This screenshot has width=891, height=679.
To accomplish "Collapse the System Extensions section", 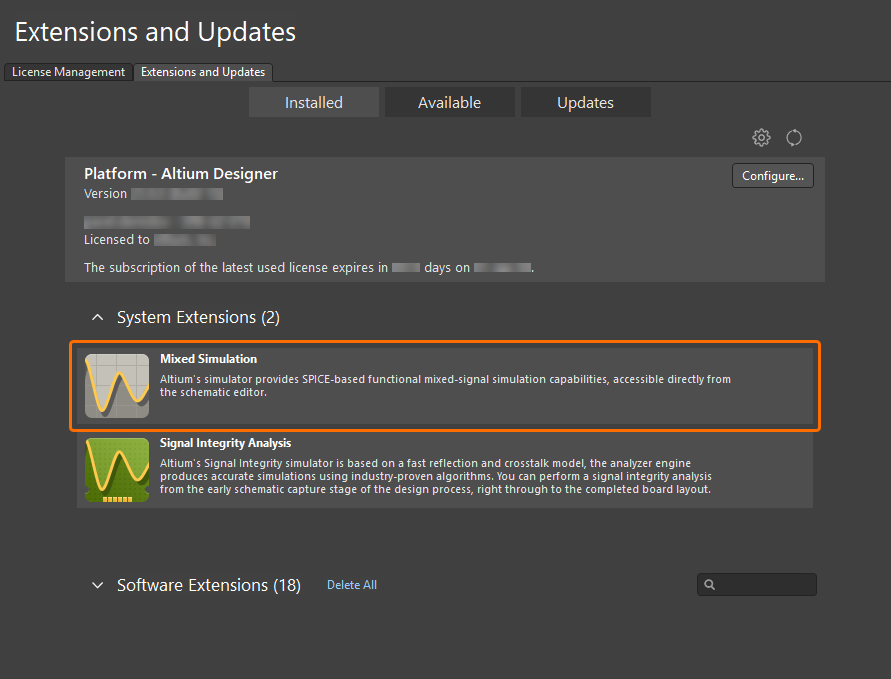I will [x=98, y=317].
